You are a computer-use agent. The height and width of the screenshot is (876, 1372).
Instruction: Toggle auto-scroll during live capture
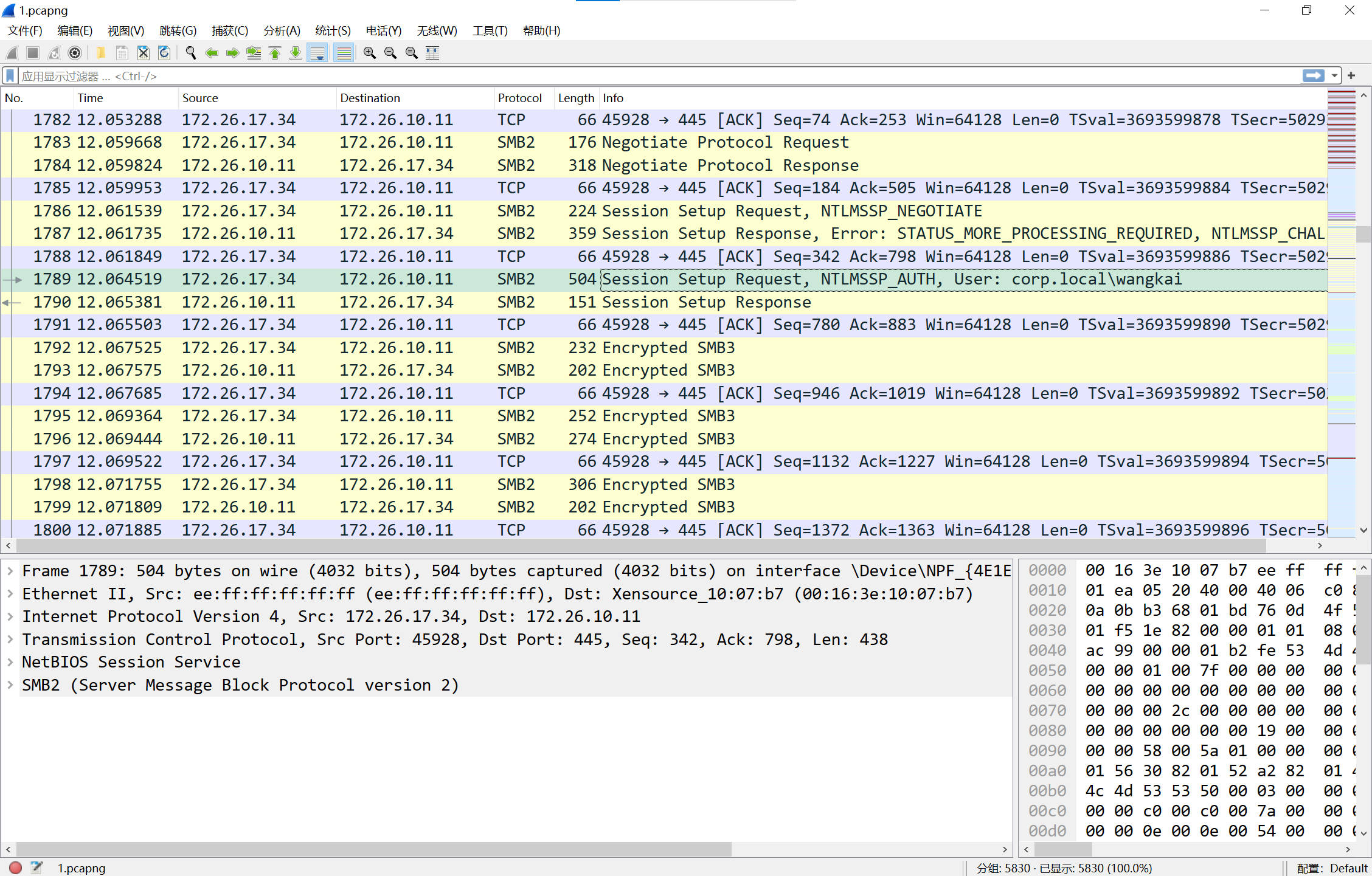point(317,53)
